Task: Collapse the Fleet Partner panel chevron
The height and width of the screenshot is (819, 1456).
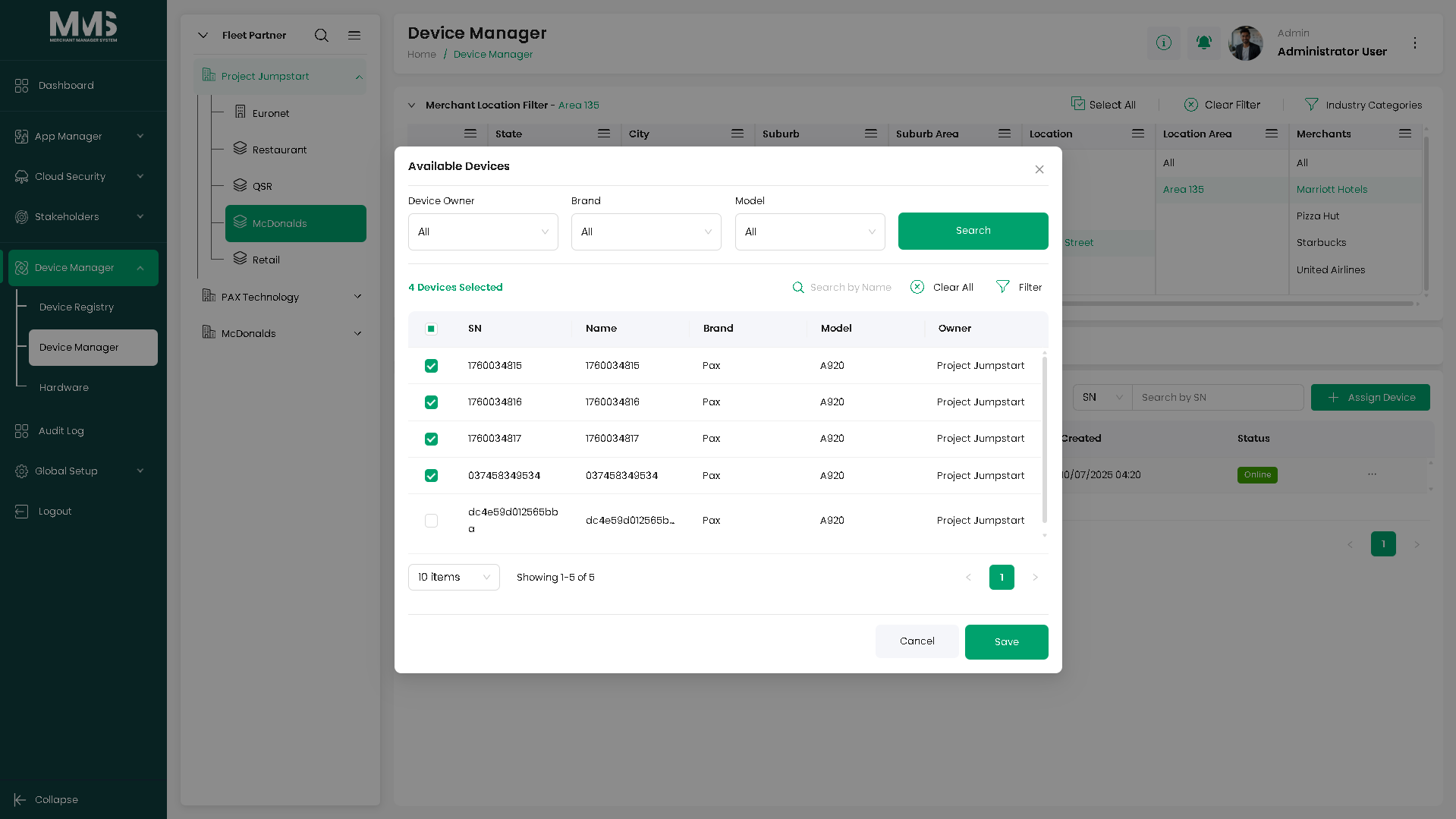Action: [x=203, y=36]
